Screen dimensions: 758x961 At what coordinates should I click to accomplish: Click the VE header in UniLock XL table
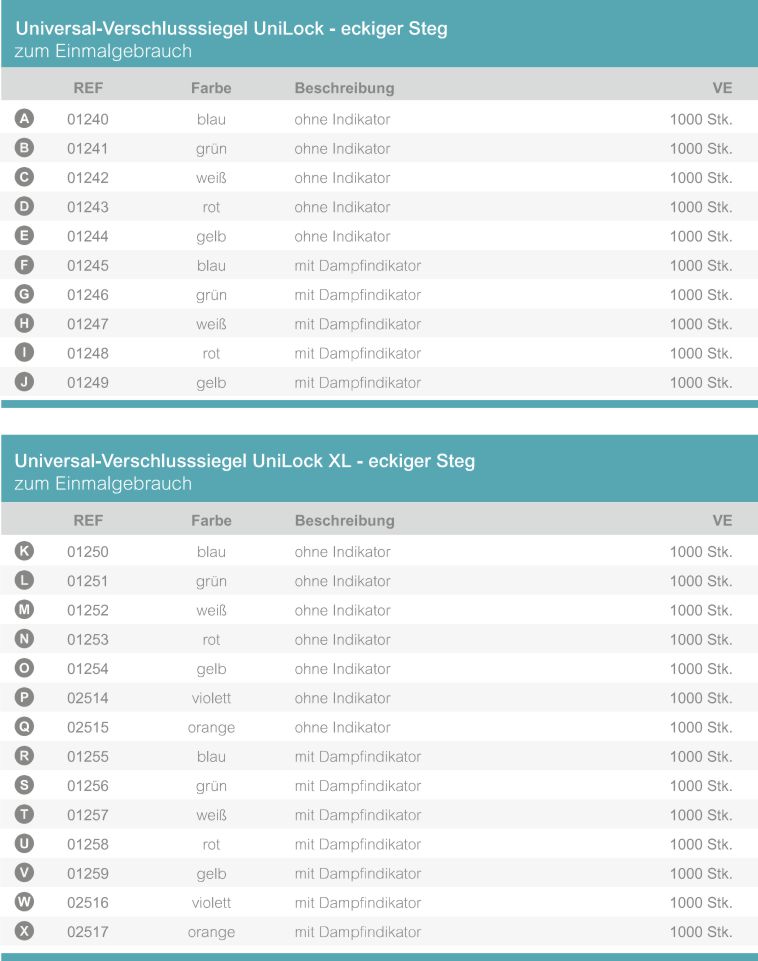pos(722,520)
